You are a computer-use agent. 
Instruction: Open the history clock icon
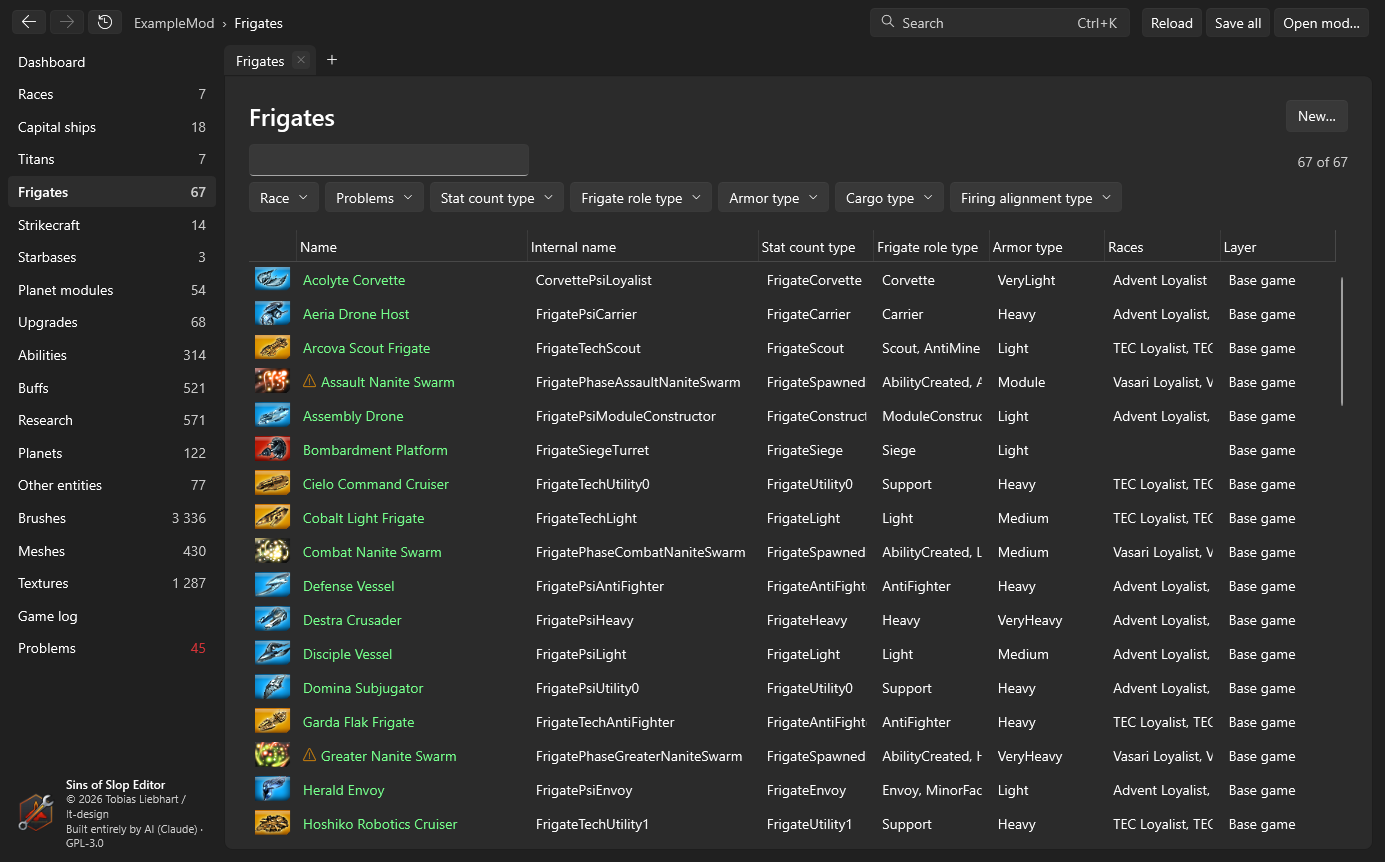point(105,22)
